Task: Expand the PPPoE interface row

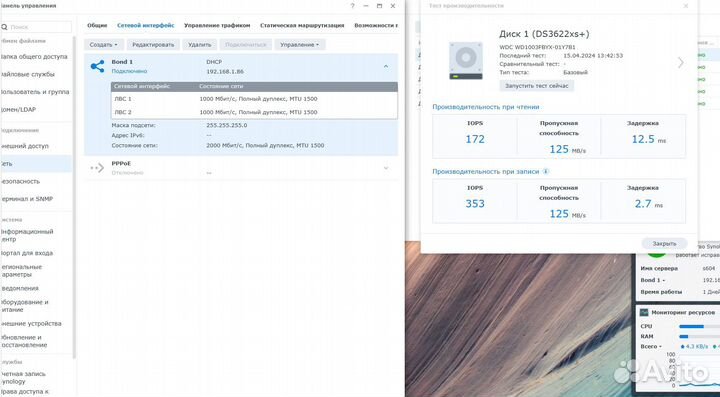Action: pos(386,168)
